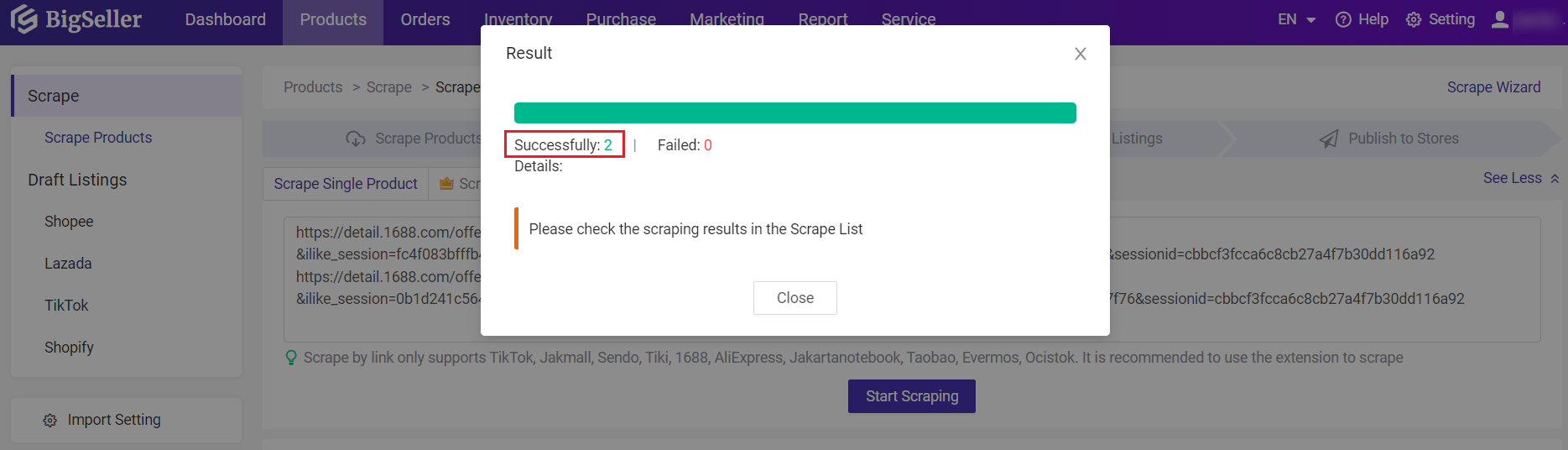Image resolution: width=1568 pixels, height=450 pixels.
Task: Click the user profile avatar icon
Action: click(1500, 19)
